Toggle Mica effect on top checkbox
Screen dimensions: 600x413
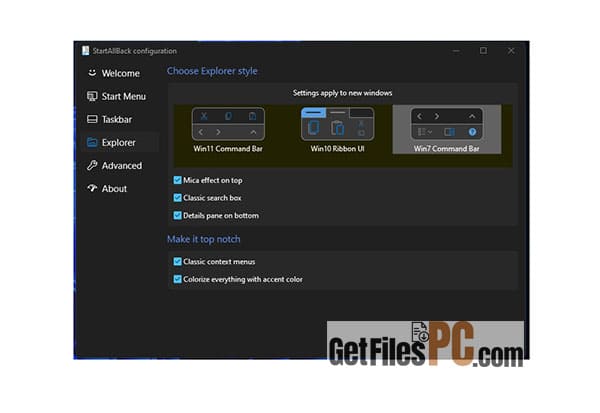pyautogui.click(x=178, y=180)
